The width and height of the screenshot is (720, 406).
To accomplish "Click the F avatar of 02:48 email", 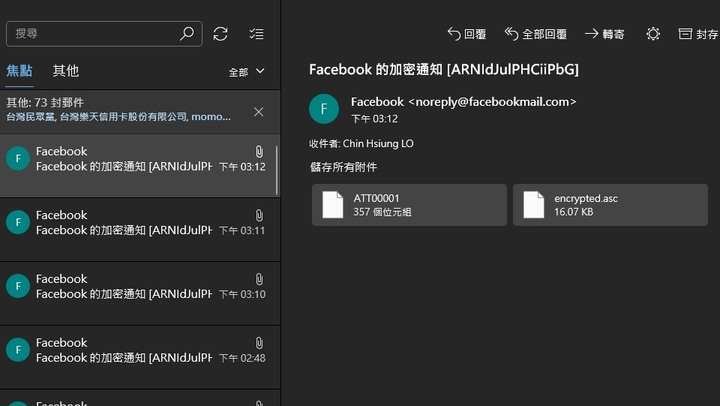I will pos(18,350).
